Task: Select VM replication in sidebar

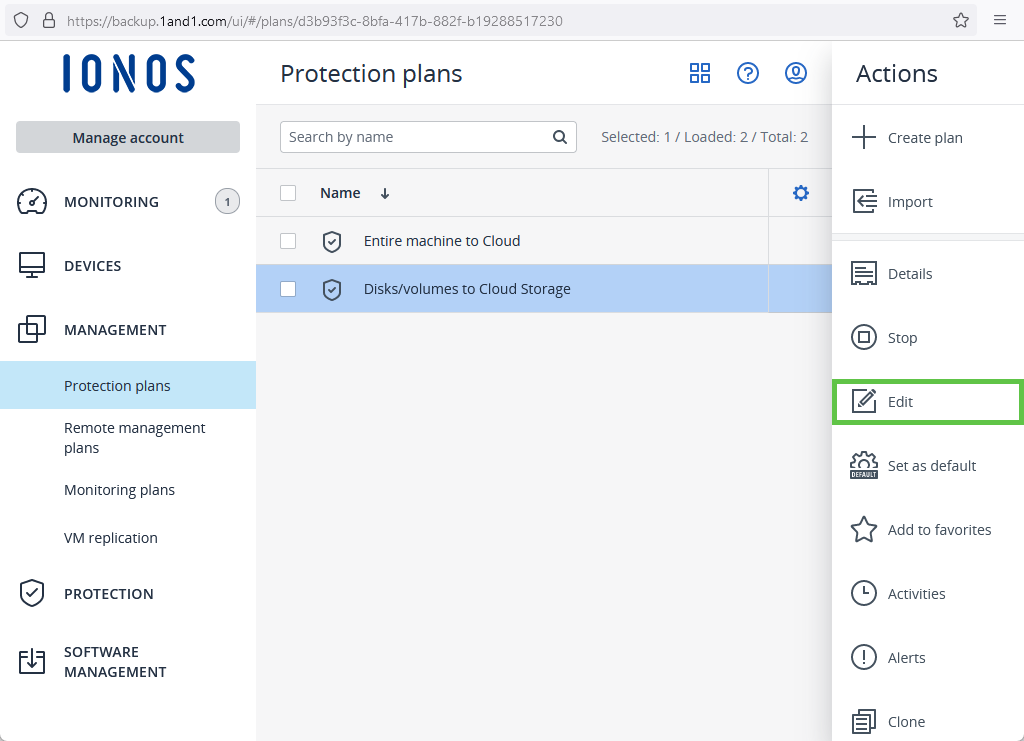Action: (x=111, y=538)
